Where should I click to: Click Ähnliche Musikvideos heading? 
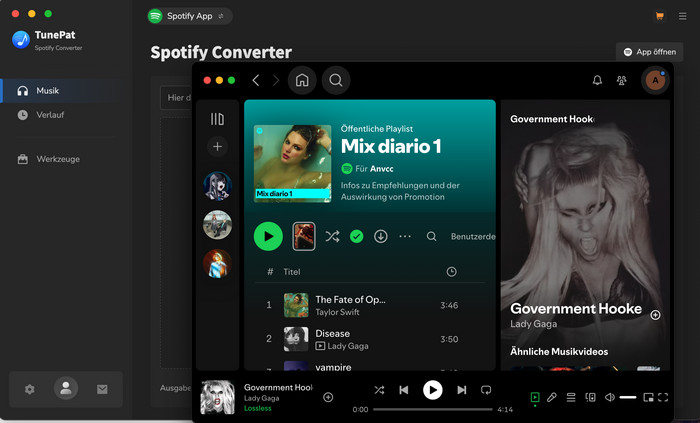tap(559, 352)
